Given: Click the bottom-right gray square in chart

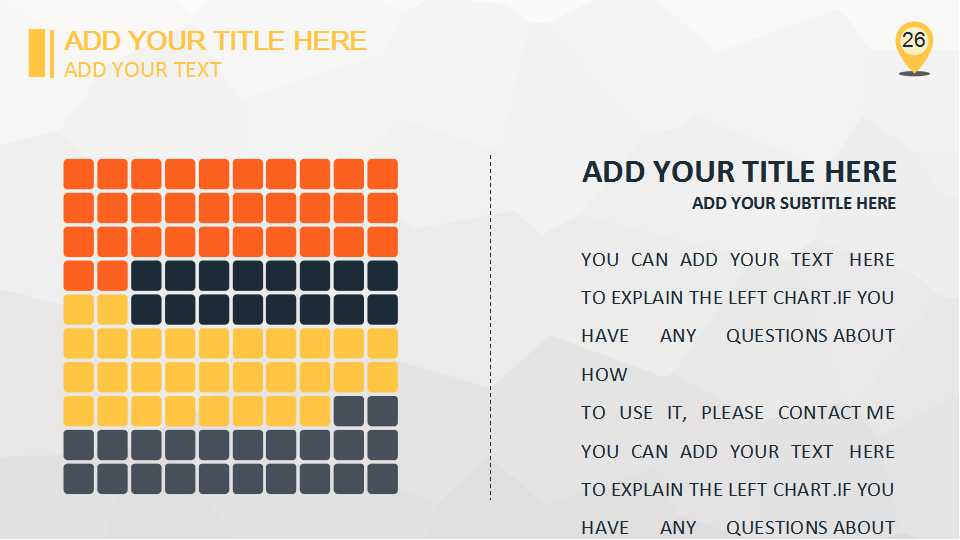Looking at the screenshot, I should (382, 479).
